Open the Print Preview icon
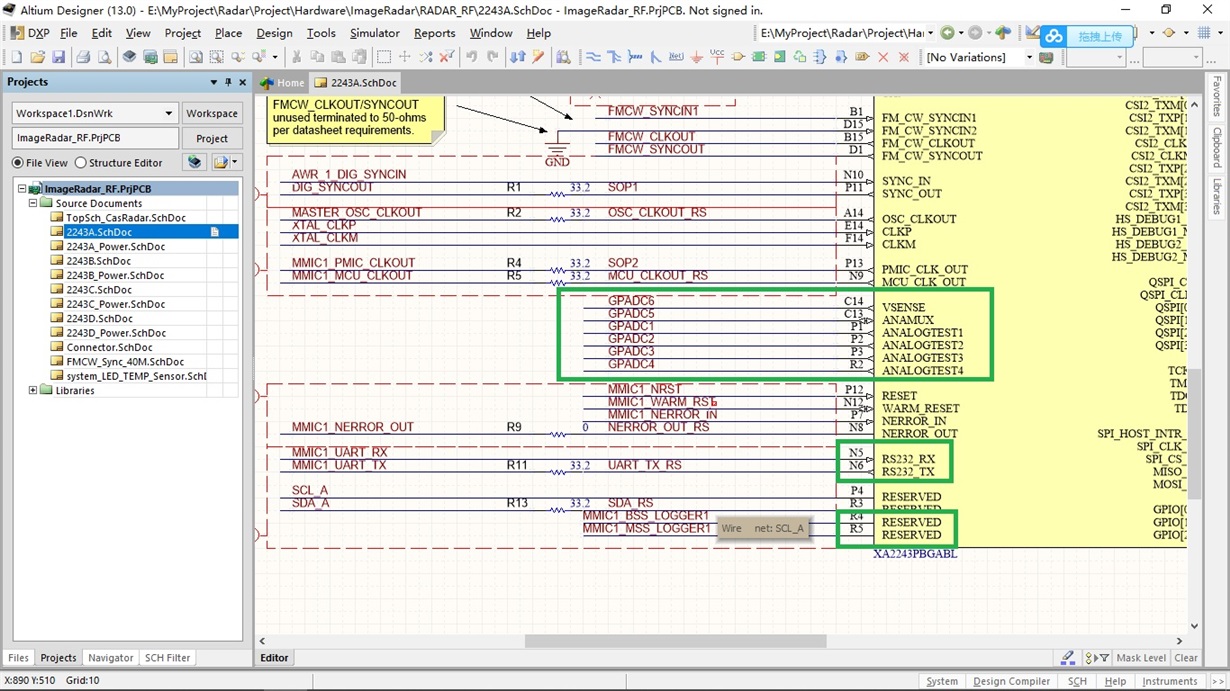1230x691 pixels. coord(104,57)
